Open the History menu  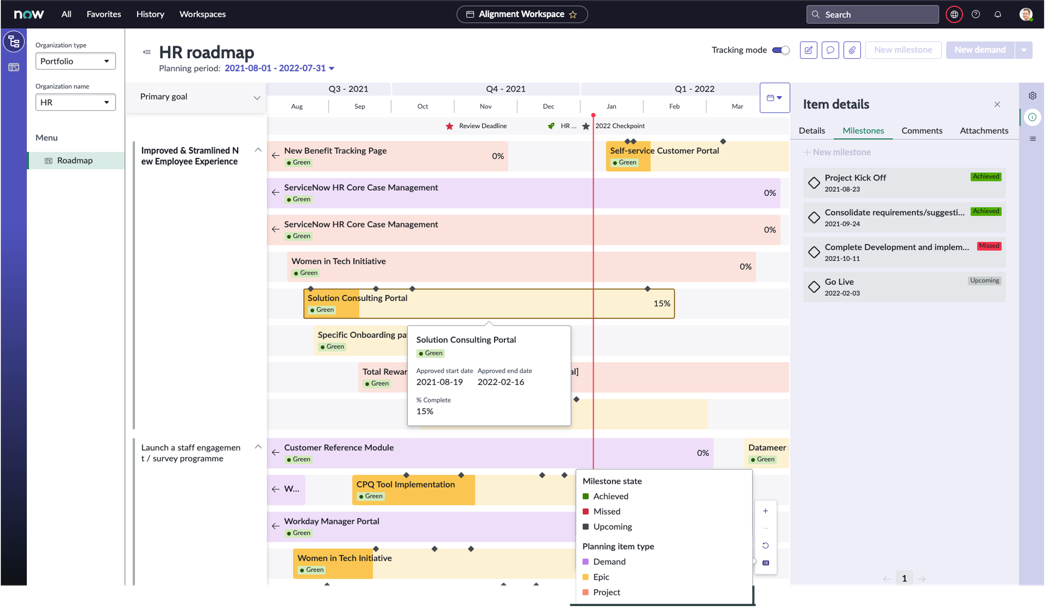[x=150, y=14]
